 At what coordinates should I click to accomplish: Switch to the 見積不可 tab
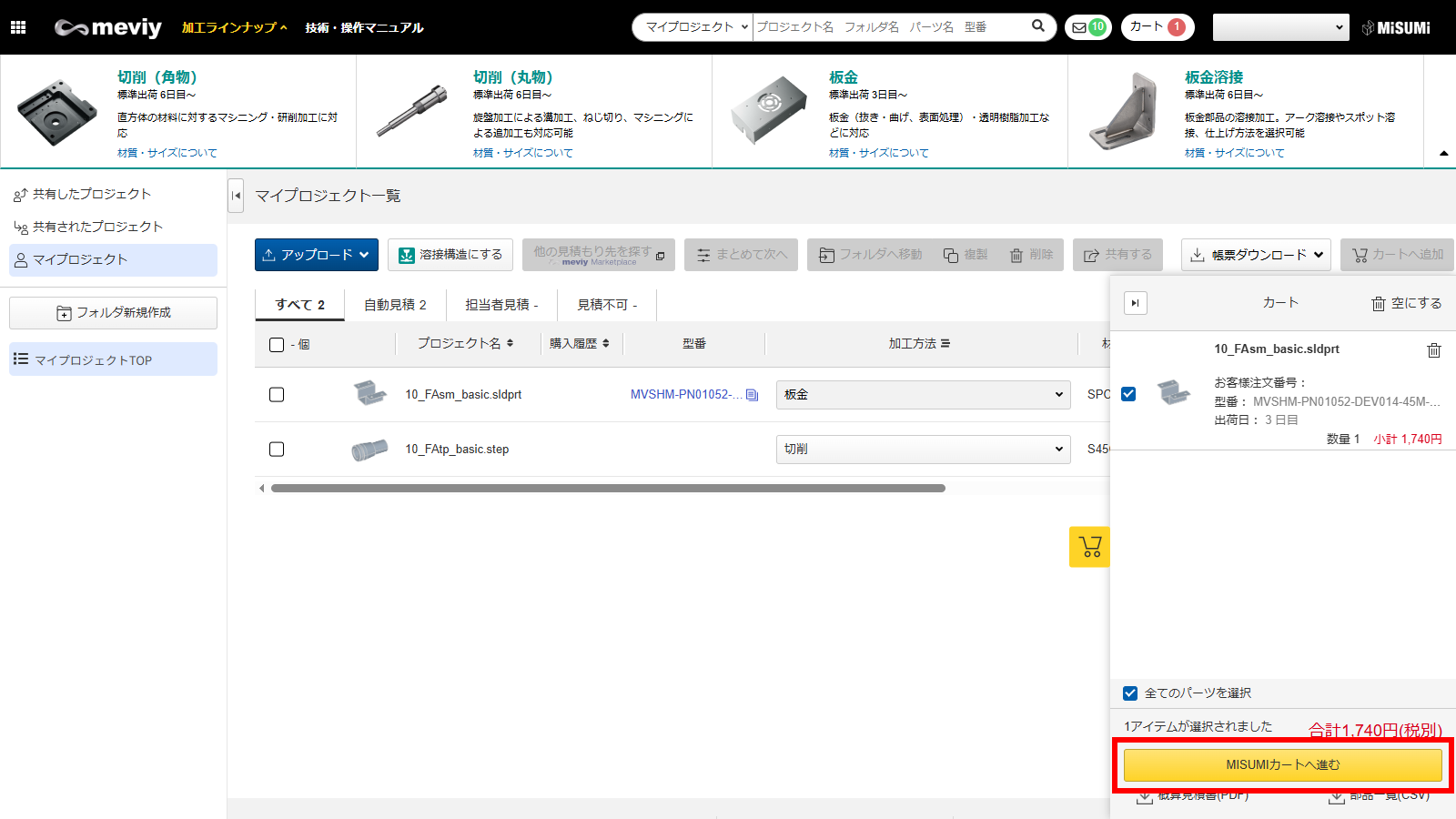click(x=607, y=305)
